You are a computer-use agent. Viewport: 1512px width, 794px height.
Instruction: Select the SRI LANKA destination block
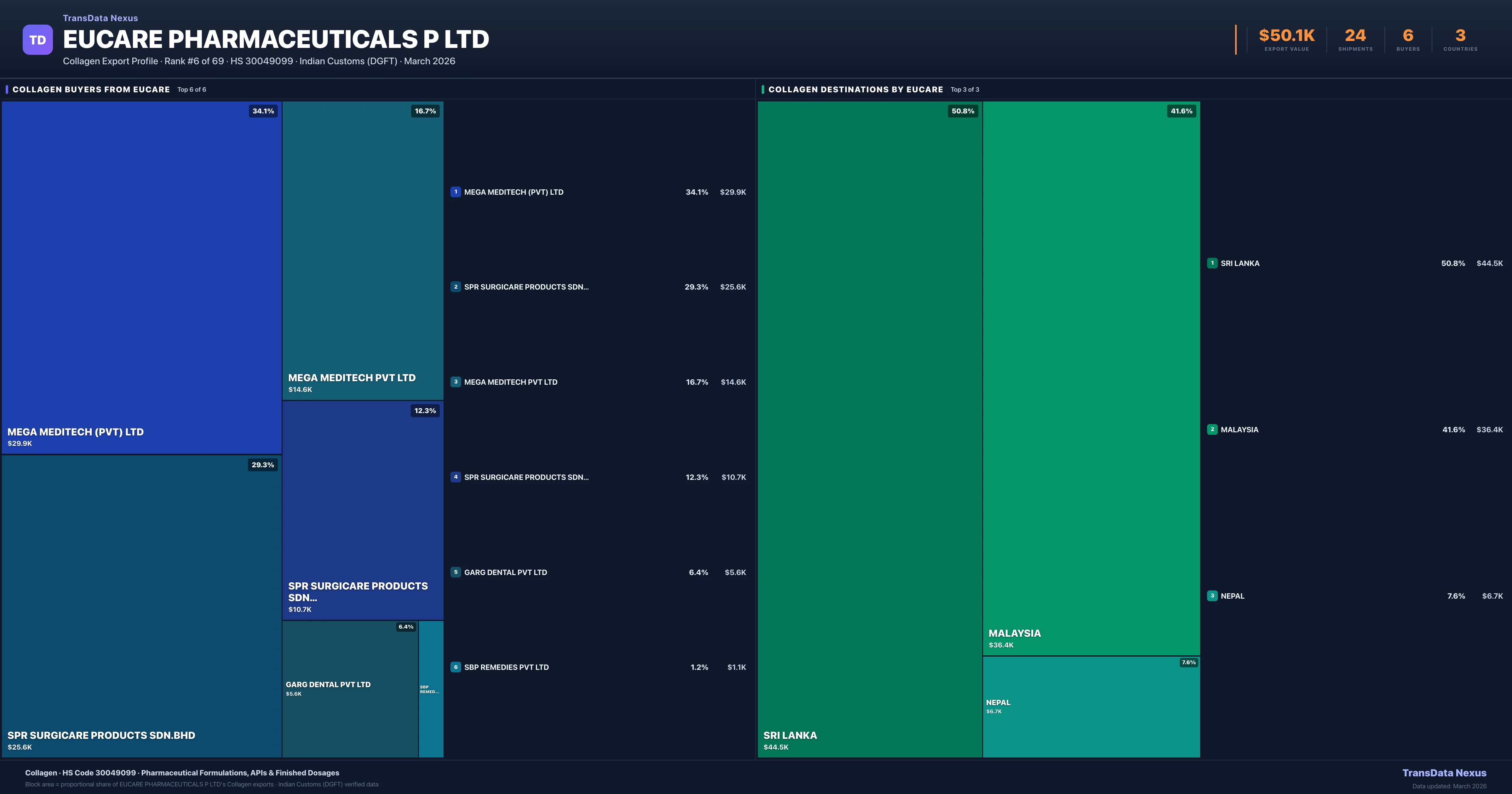coord(869,429)
